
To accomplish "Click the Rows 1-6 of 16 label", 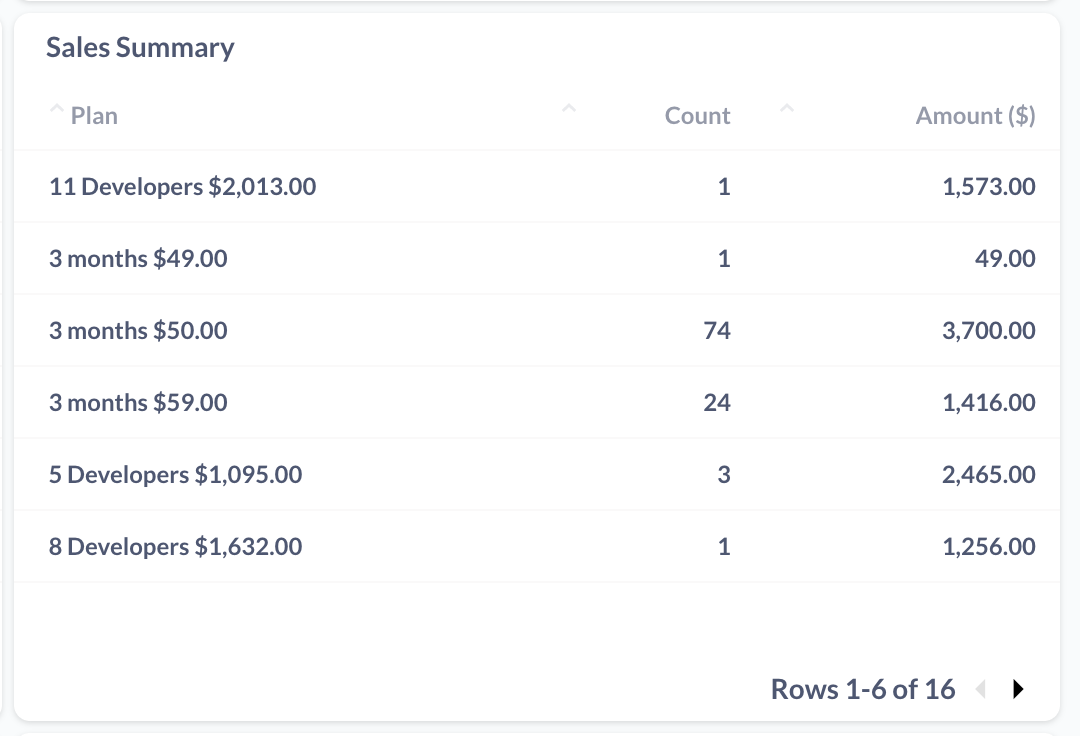I will [863, 689].
